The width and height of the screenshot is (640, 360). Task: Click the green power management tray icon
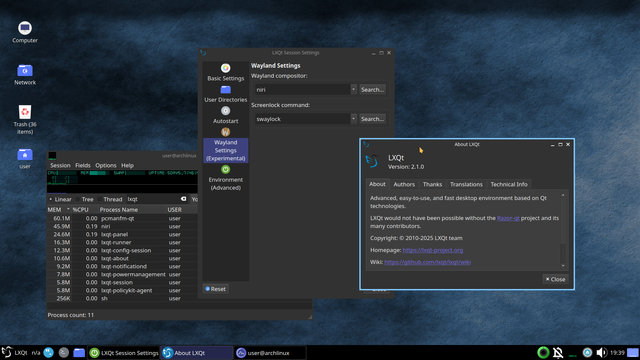(x=543, y=352)
